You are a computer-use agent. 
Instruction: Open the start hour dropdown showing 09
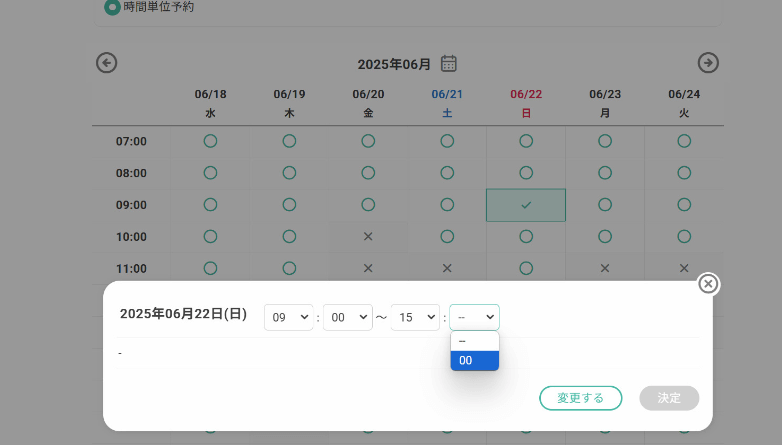[289, 317]
